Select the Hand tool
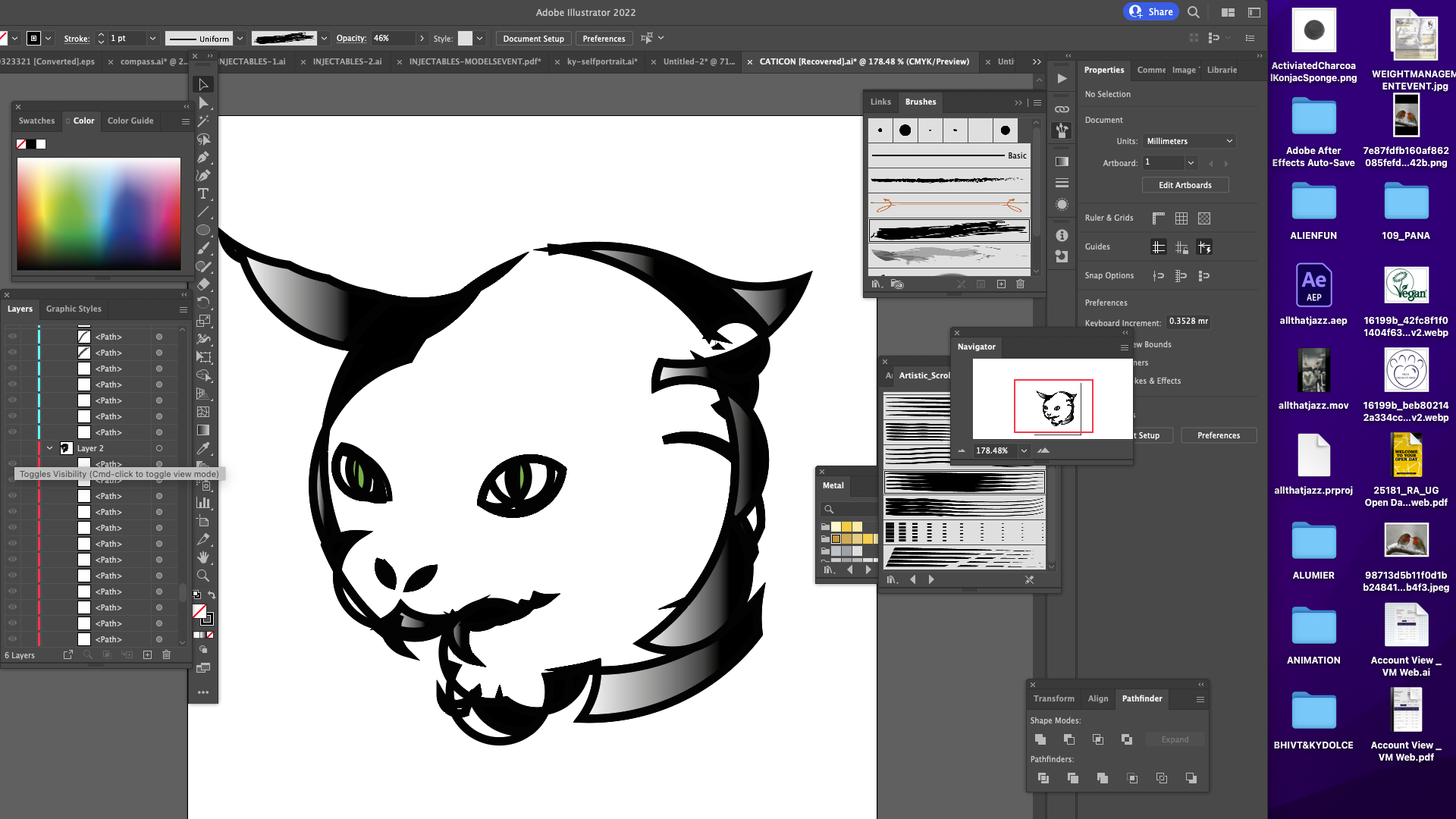Viewport: 1456px width, 819px height. click(x=203, y=557)
